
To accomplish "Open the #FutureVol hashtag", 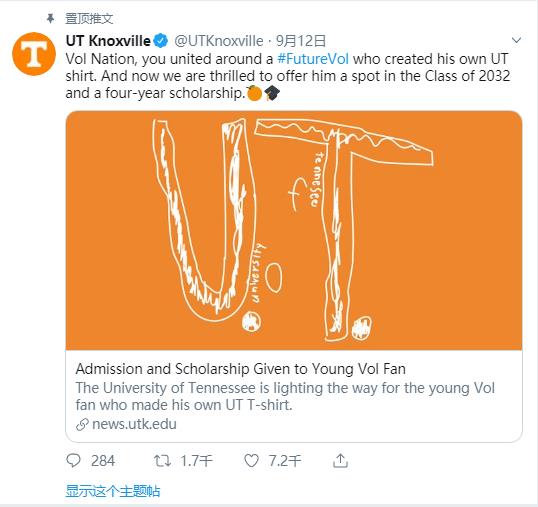I will click(x=313, y=59).
